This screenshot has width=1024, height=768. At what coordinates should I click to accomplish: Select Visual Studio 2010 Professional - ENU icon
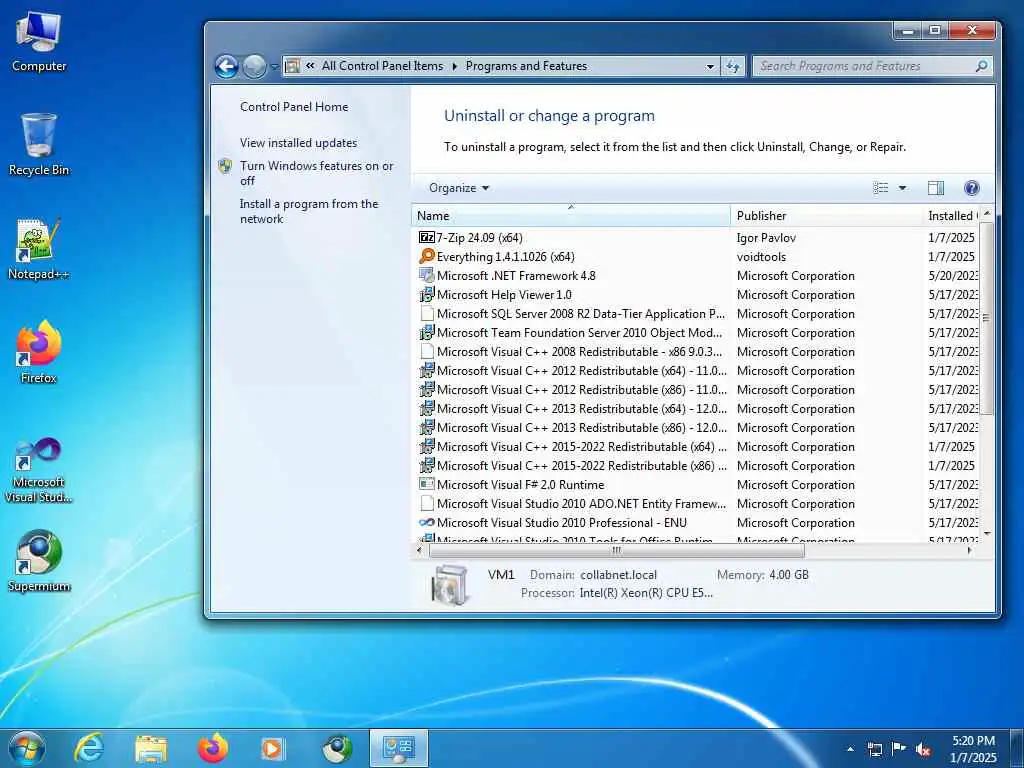[x=426, y=522]
